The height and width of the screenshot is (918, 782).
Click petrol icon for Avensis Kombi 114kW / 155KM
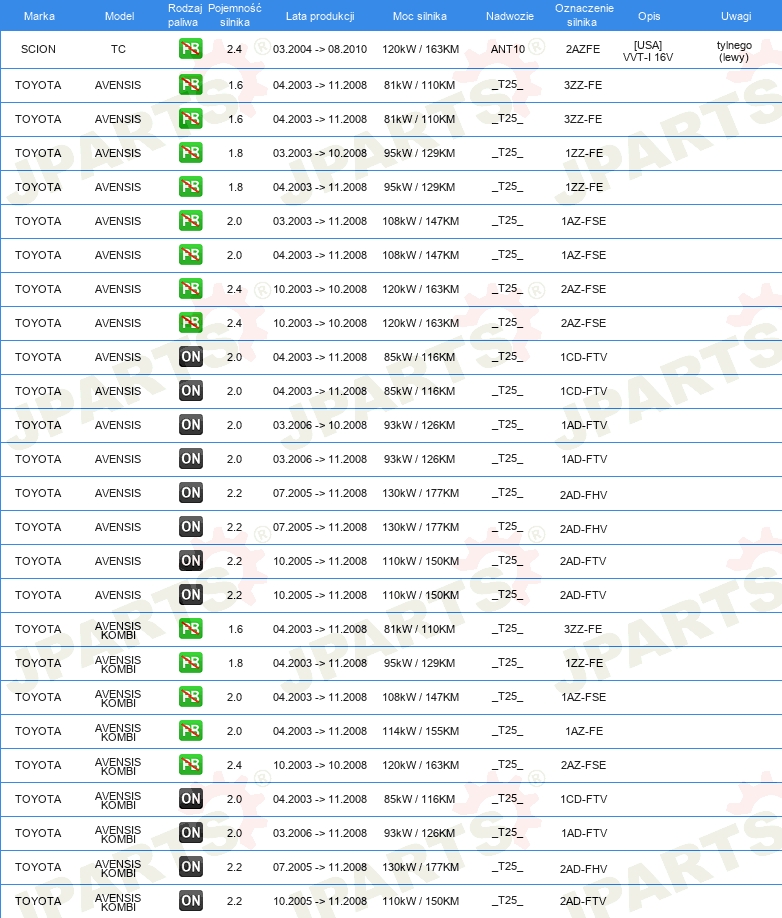191,731
